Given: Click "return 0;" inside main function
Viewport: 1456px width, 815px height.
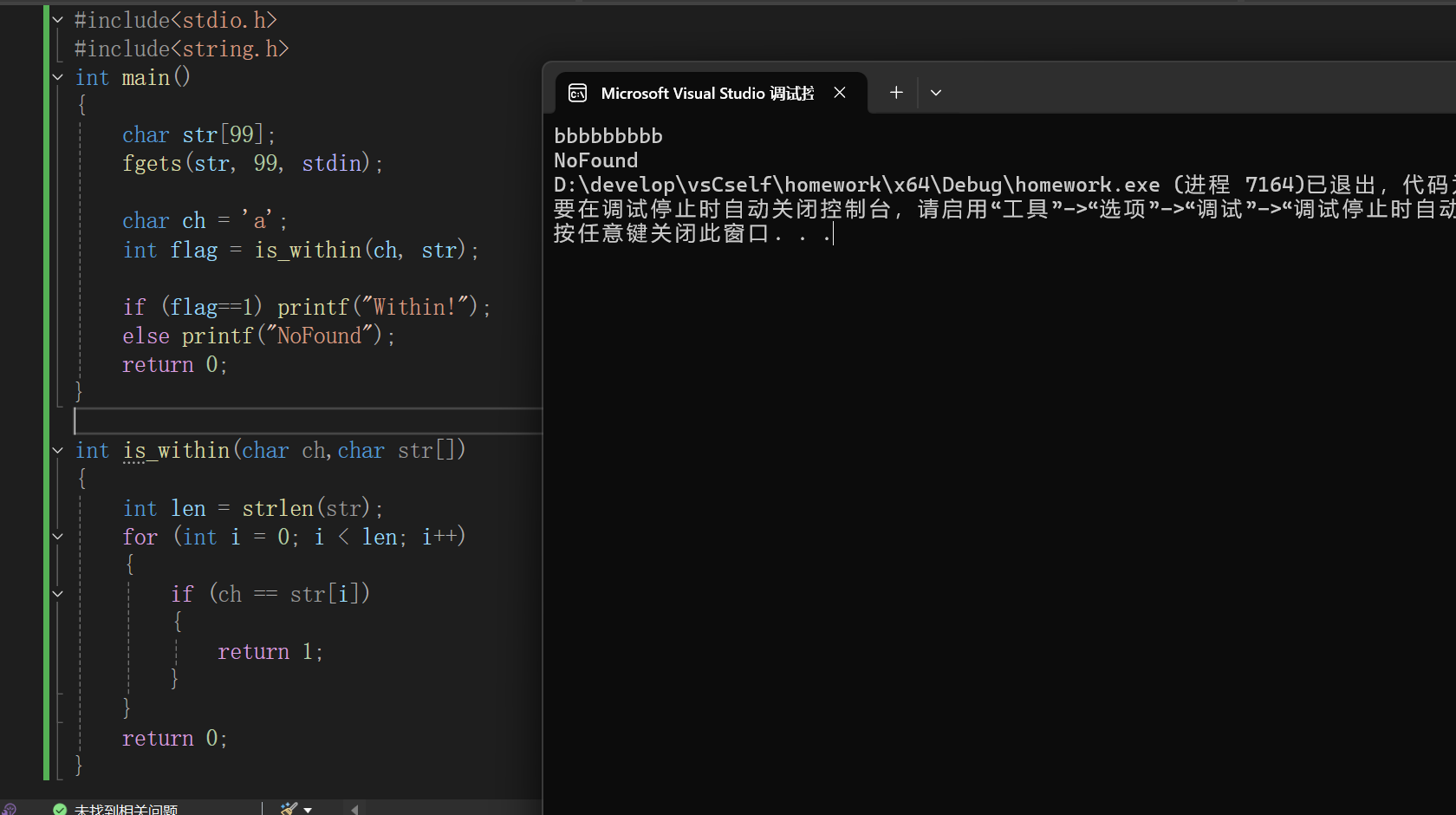Looking at the screenshot, I should (x=174, y=364).
